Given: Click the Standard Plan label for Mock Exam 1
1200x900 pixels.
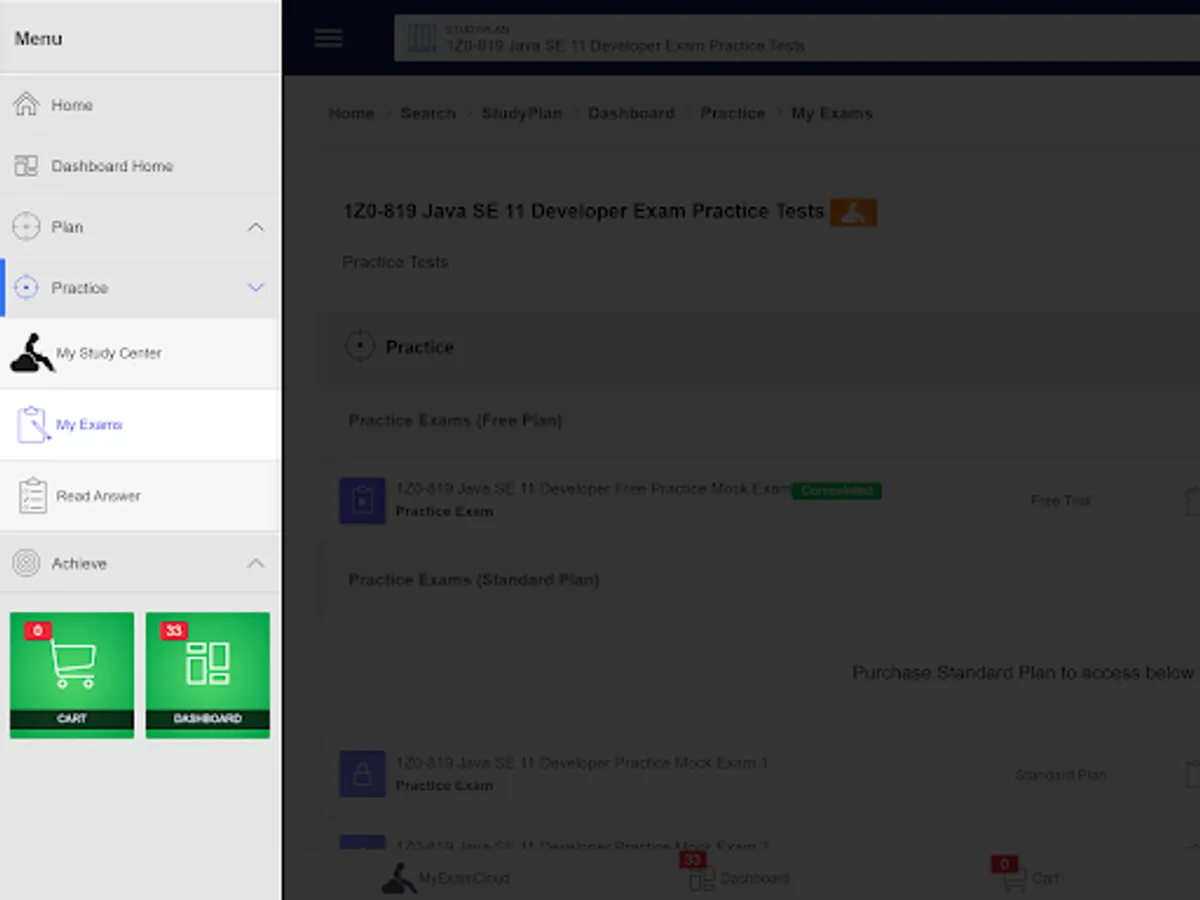Looking at the screenshot, I should click(x=1060, y=775).
